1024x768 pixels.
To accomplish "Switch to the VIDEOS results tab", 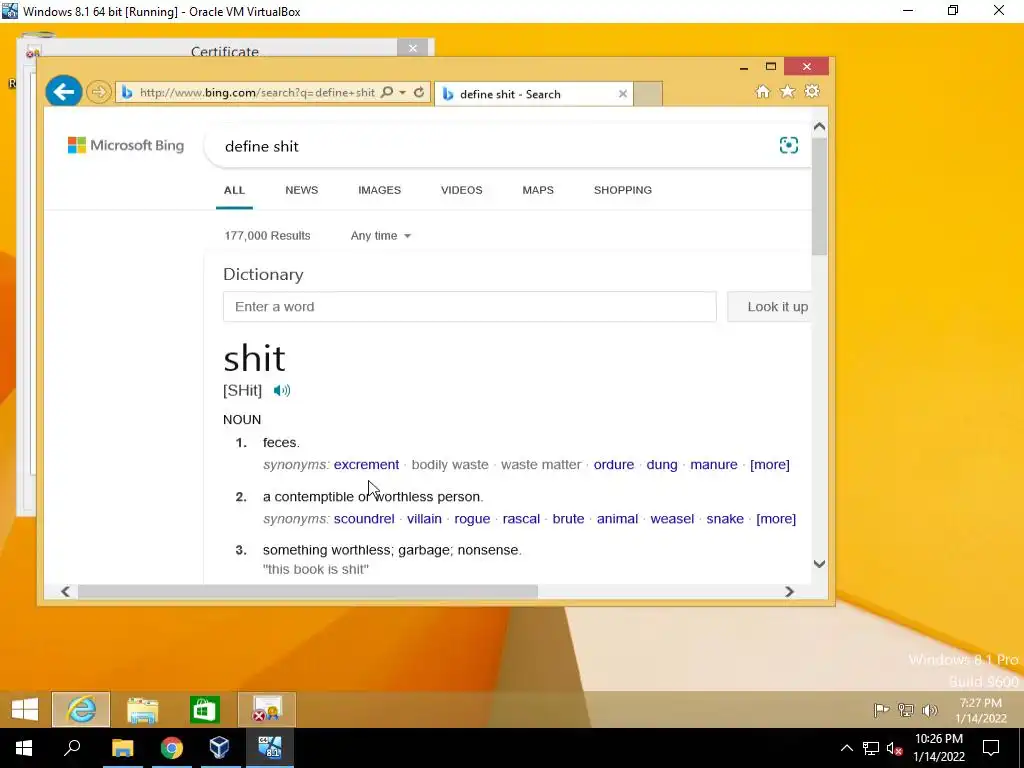I will pos(462,190).
